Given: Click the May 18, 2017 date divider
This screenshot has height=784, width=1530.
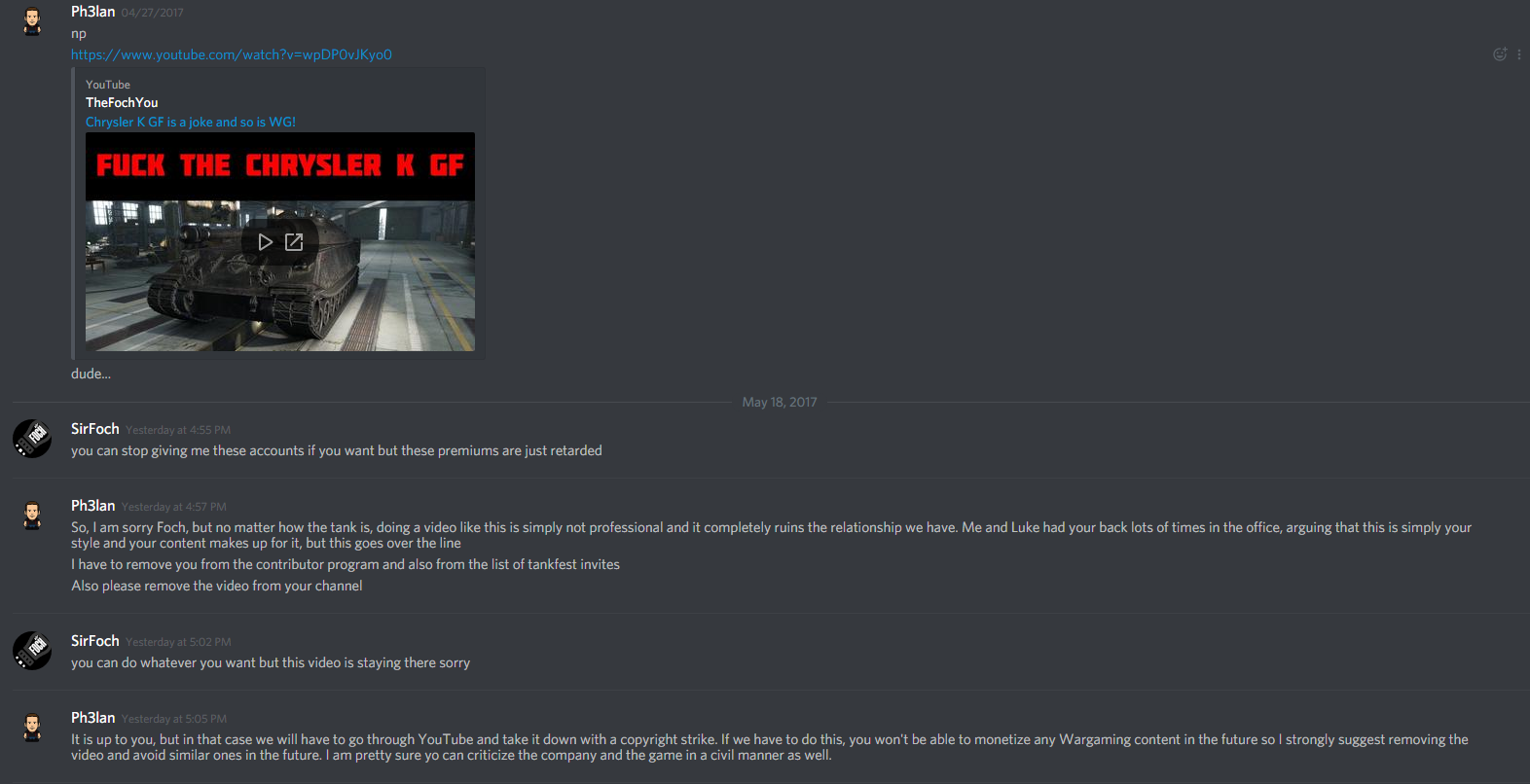Looking at the screenshot, I should (780, 402).
